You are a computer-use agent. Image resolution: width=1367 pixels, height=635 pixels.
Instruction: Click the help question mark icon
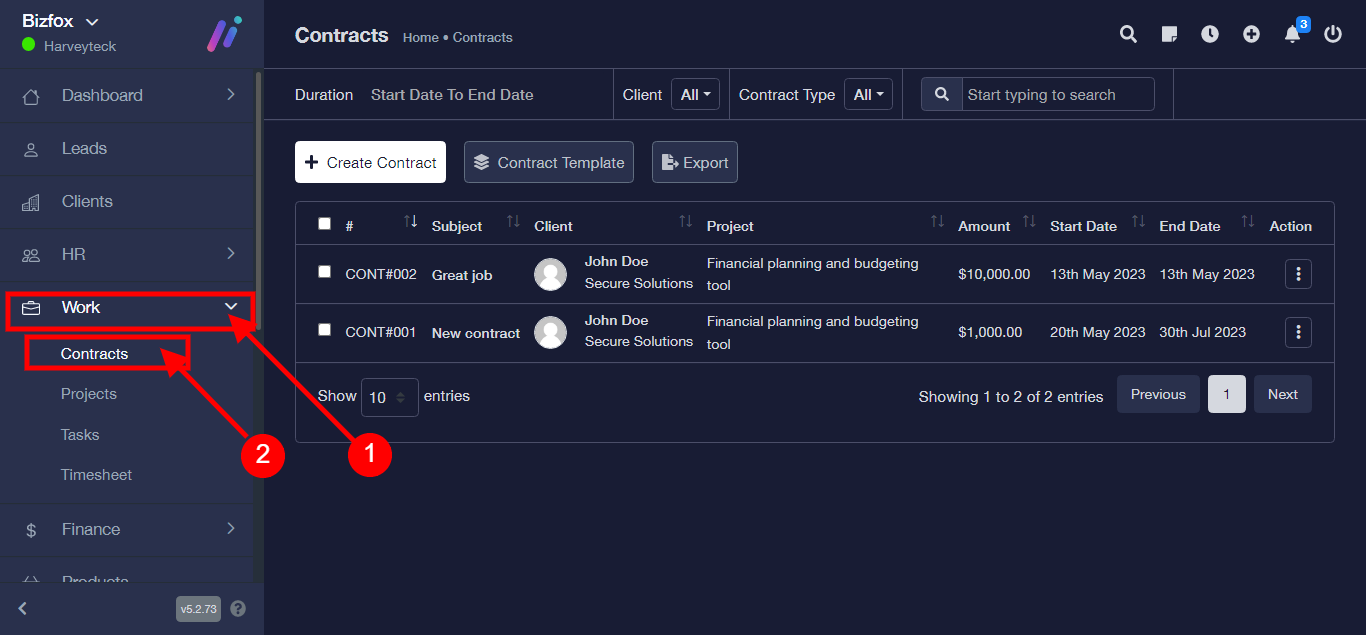click(x=238, y=608)
